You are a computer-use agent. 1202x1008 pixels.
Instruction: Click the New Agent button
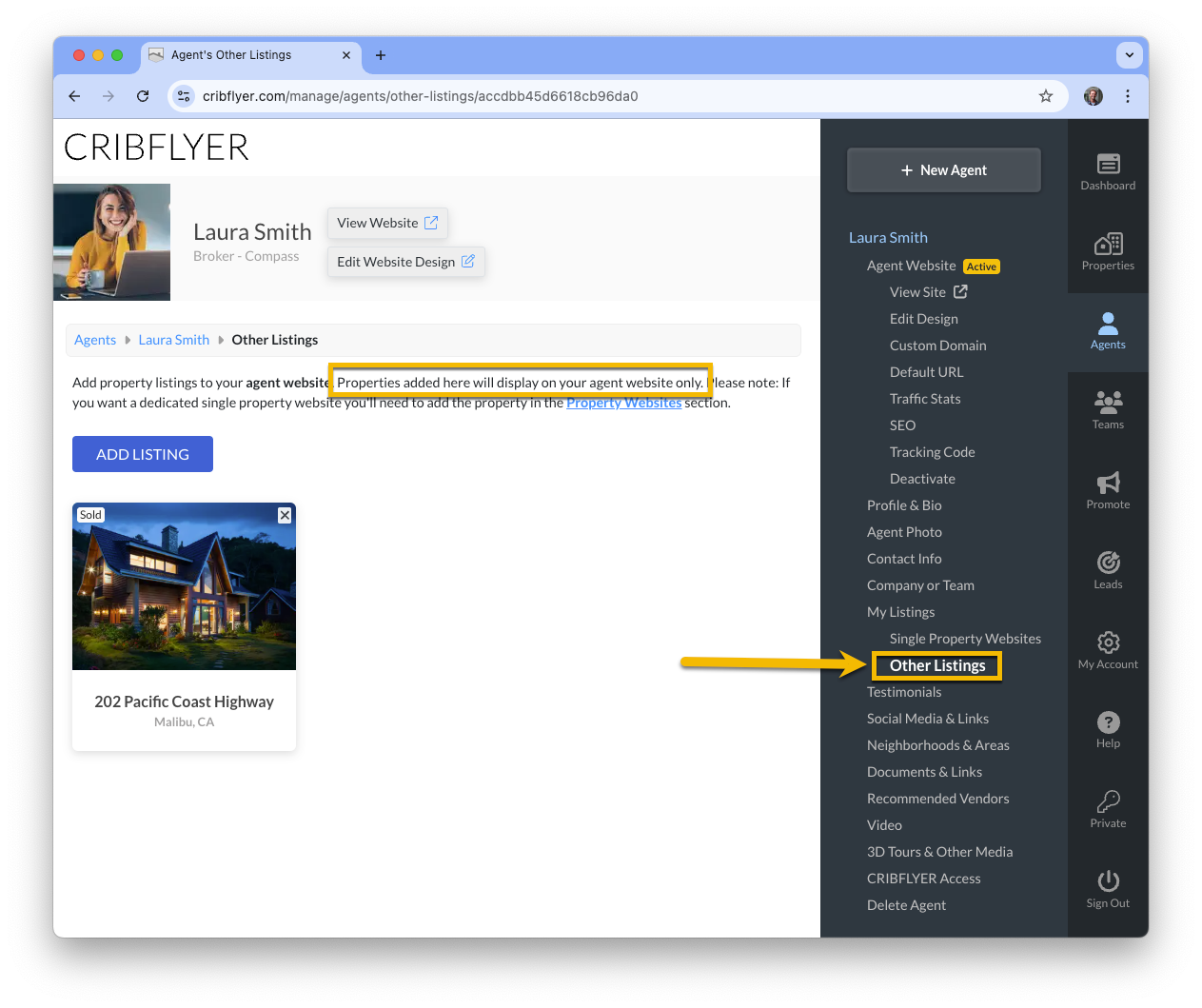point(944,170)
